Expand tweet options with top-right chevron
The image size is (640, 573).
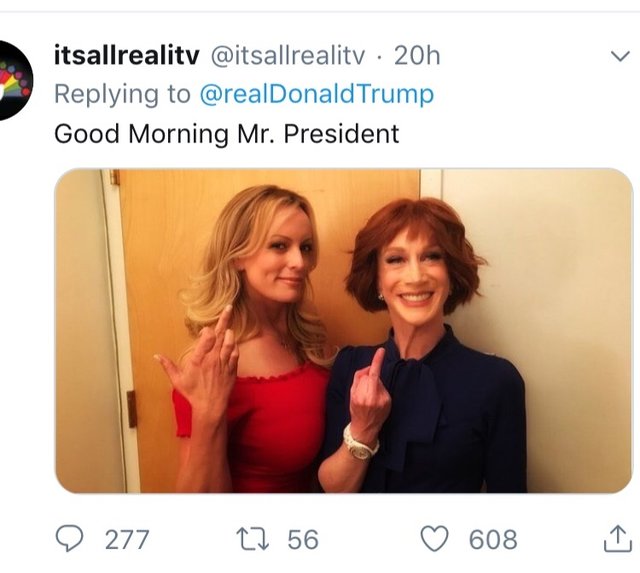619,57
